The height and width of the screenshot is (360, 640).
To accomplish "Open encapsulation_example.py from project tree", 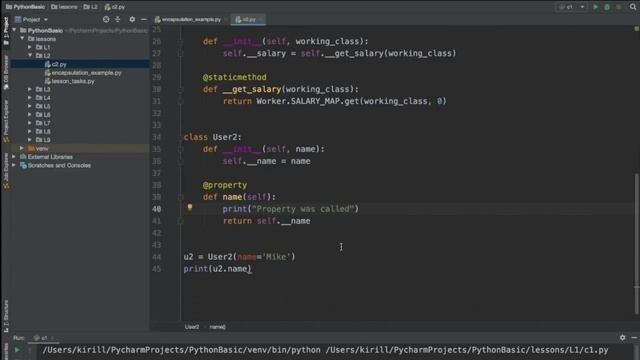I will click(83, 73).
